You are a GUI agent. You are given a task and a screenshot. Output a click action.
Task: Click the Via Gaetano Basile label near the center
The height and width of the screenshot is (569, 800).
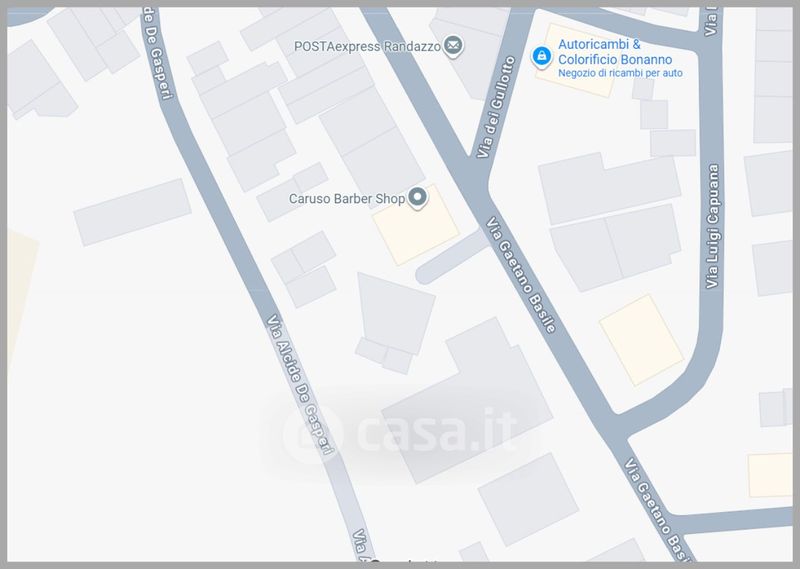[521, 275]
